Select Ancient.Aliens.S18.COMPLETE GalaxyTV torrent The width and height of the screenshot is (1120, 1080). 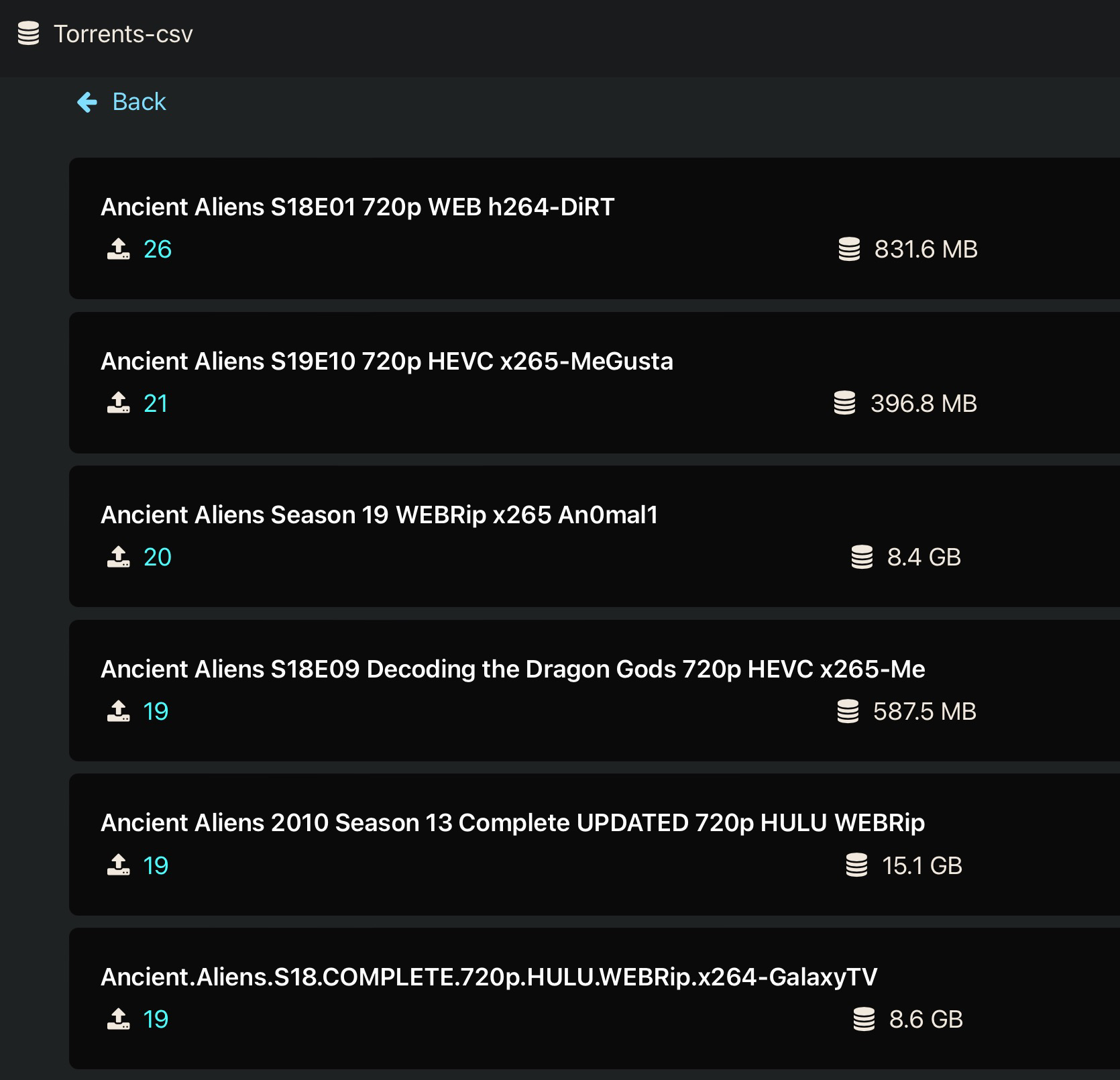click(x=489, y=977)
